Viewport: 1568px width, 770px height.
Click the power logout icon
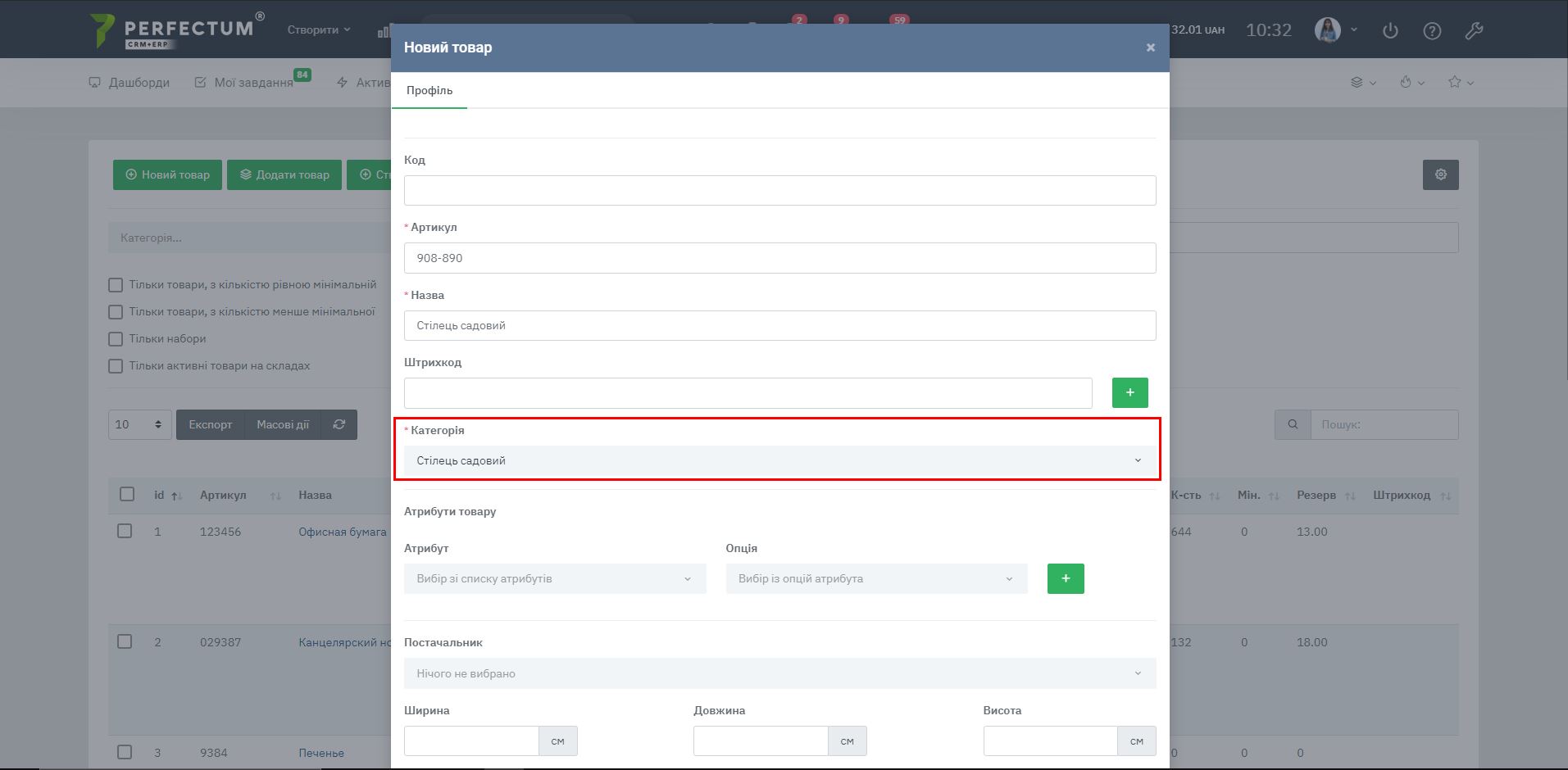pos(1390,31)
